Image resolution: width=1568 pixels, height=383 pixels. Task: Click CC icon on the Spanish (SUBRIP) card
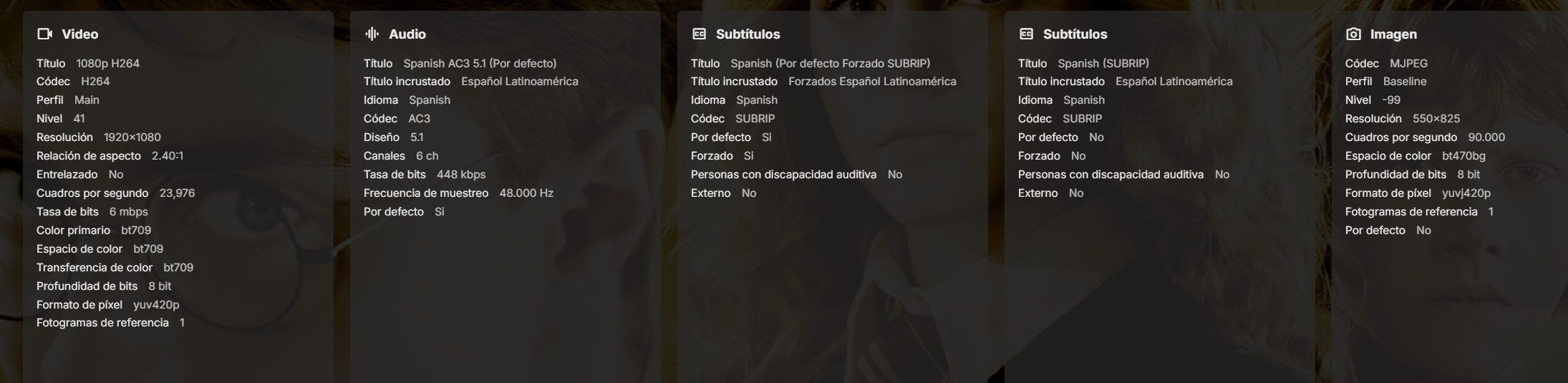tap(1026, 34)
